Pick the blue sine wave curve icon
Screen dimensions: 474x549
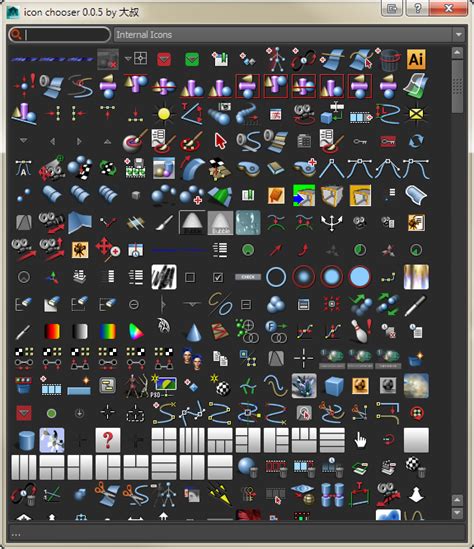(x=276, y=386)
